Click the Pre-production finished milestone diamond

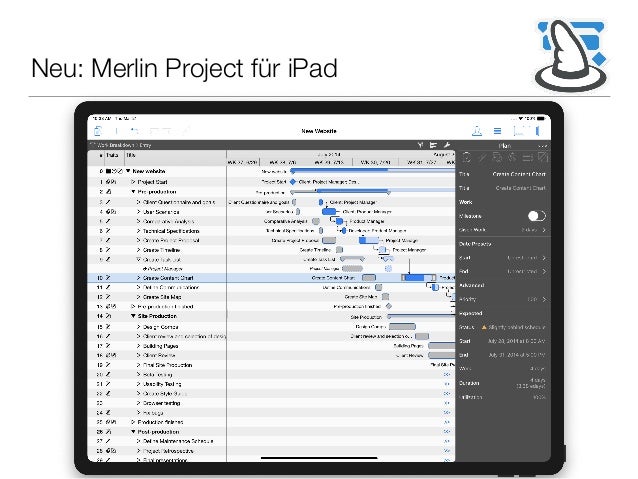389,306
